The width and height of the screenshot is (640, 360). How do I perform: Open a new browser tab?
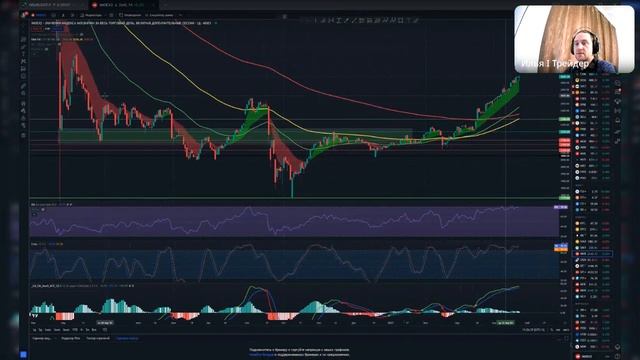click(165, 4)
